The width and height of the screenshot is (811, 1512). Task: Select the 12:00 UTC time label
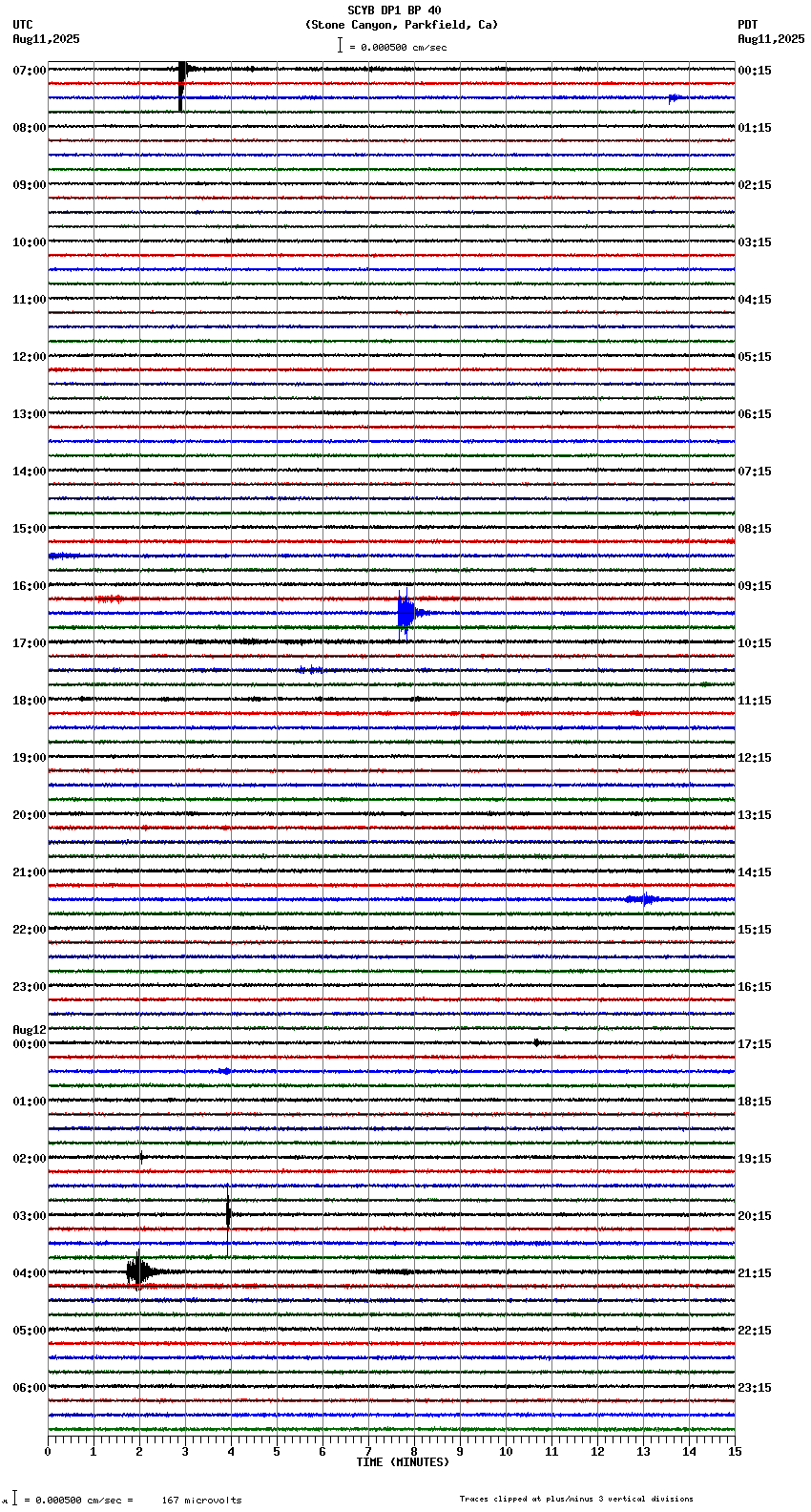coord(30,357)
